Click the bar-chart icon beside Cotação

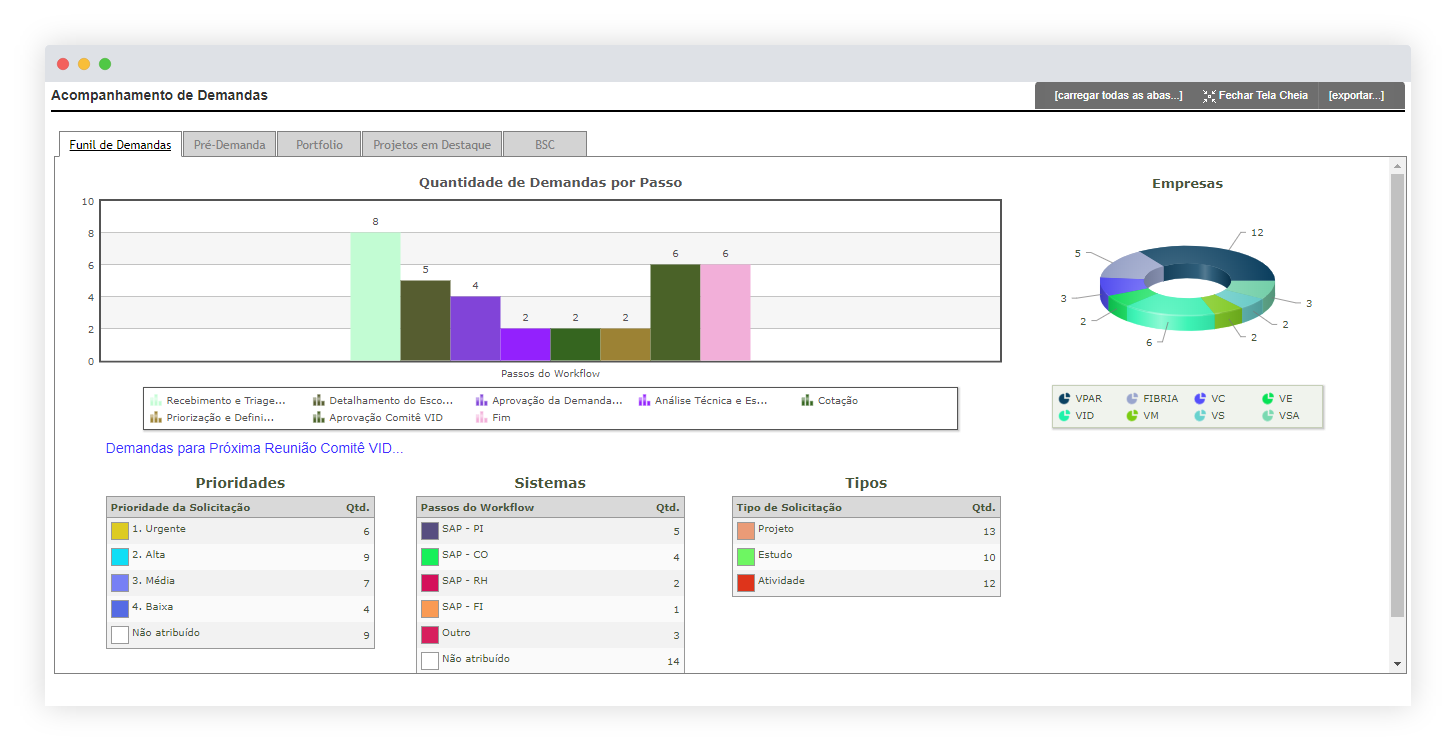click(x=807, y=400)
